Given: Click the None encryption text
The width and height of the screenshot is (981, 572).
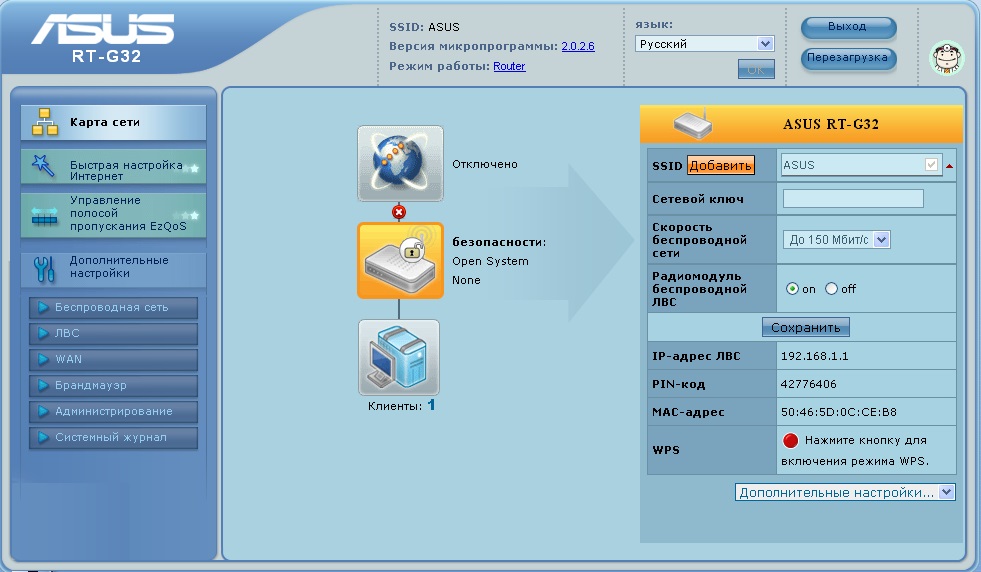Looking at the screenshot, I should (466, 280).
